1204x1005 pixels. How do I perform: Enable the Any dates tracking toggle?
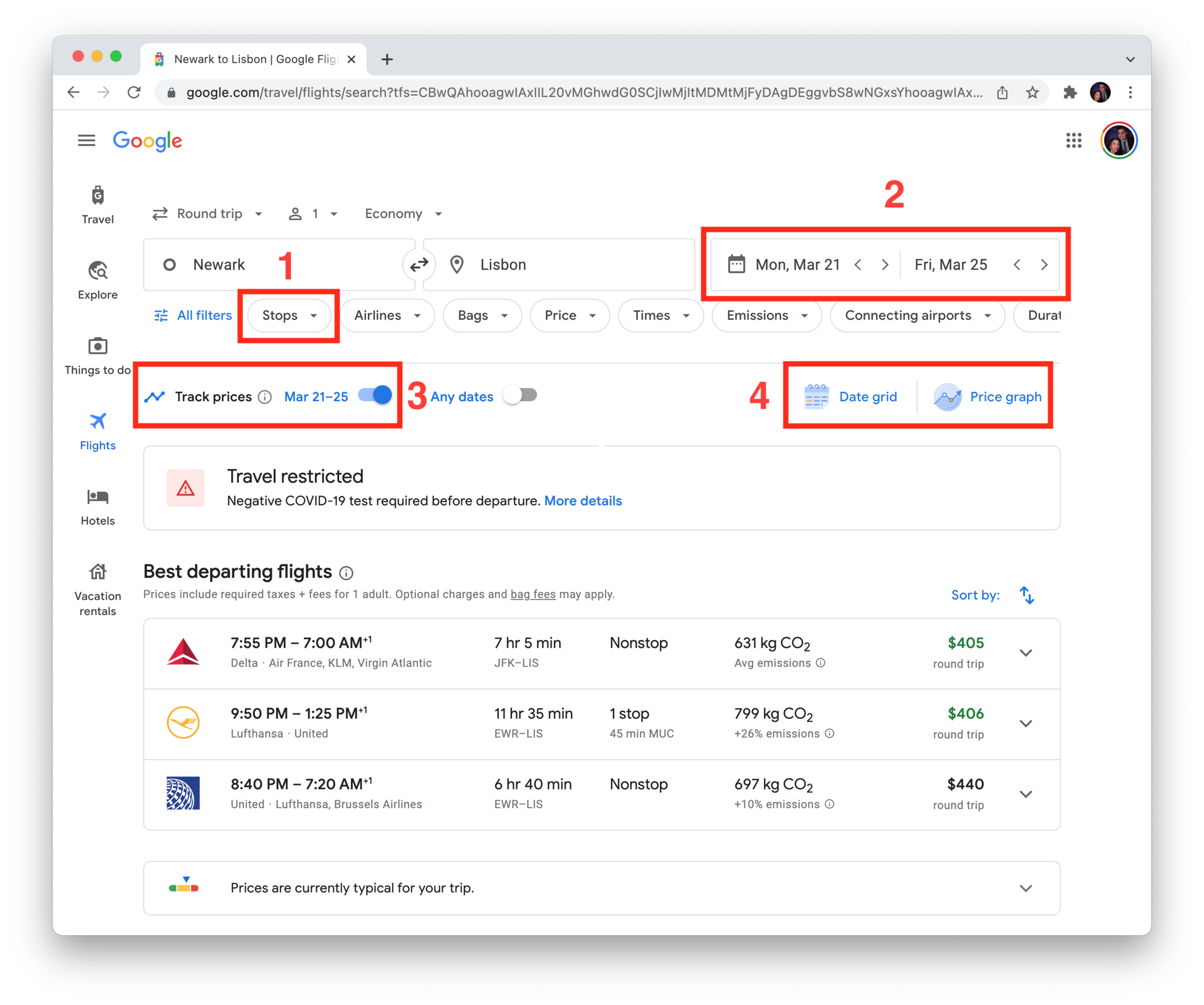[520, 395]
